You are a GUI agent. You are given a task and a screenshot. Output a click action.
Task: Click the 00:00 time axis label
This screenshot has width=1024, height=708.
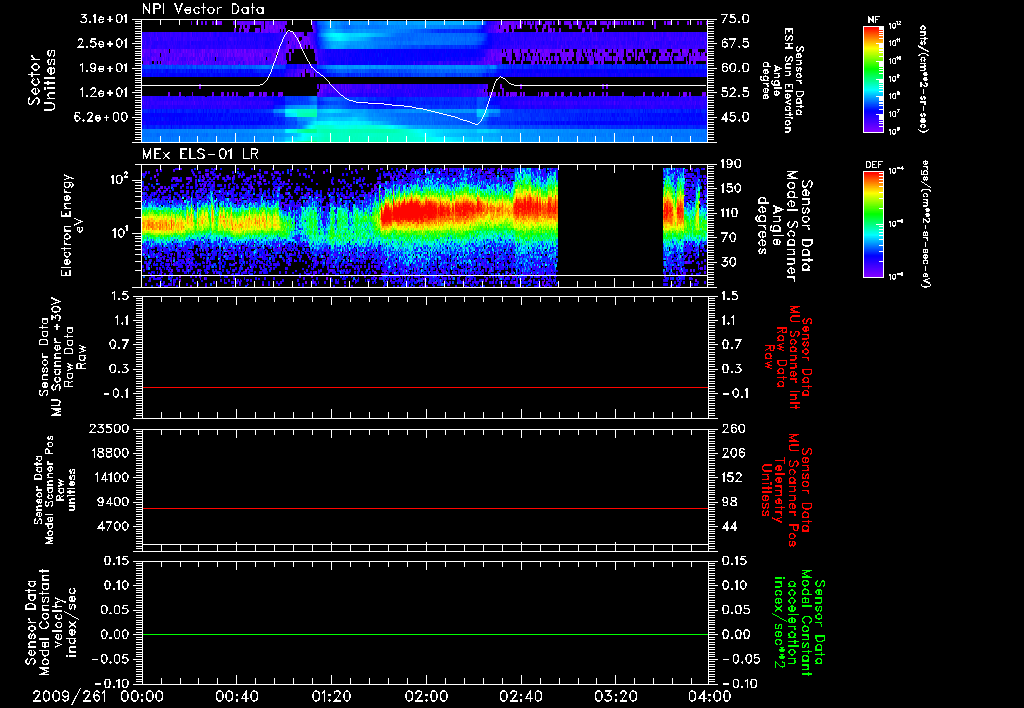coord(142,696)
